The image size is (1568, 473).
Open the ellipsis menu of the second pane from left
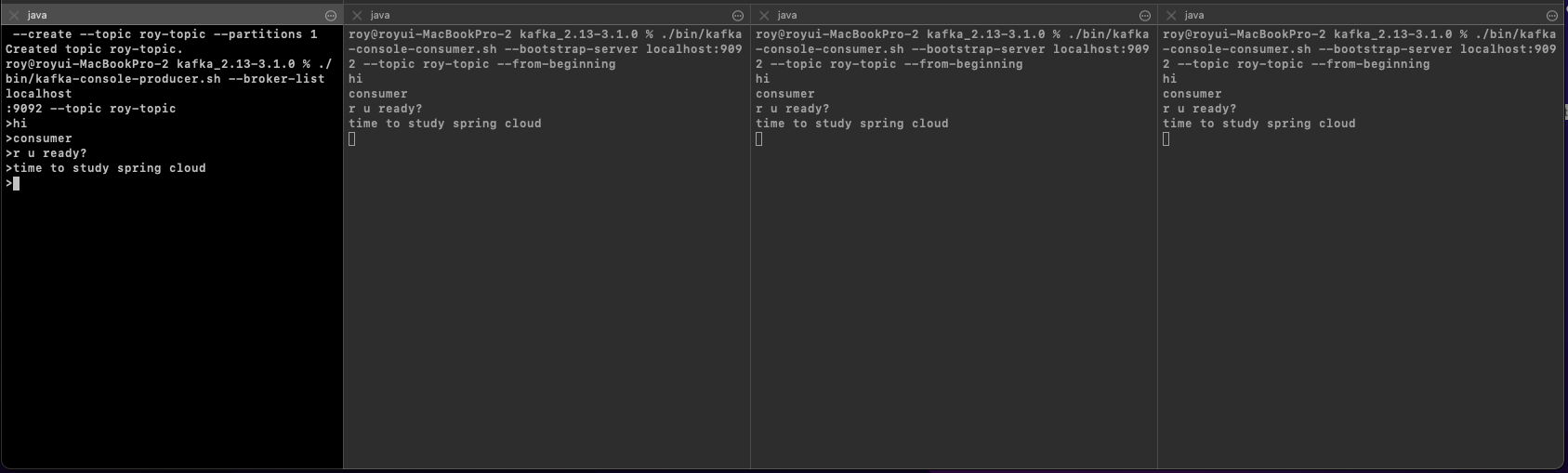tap(738, 16)
